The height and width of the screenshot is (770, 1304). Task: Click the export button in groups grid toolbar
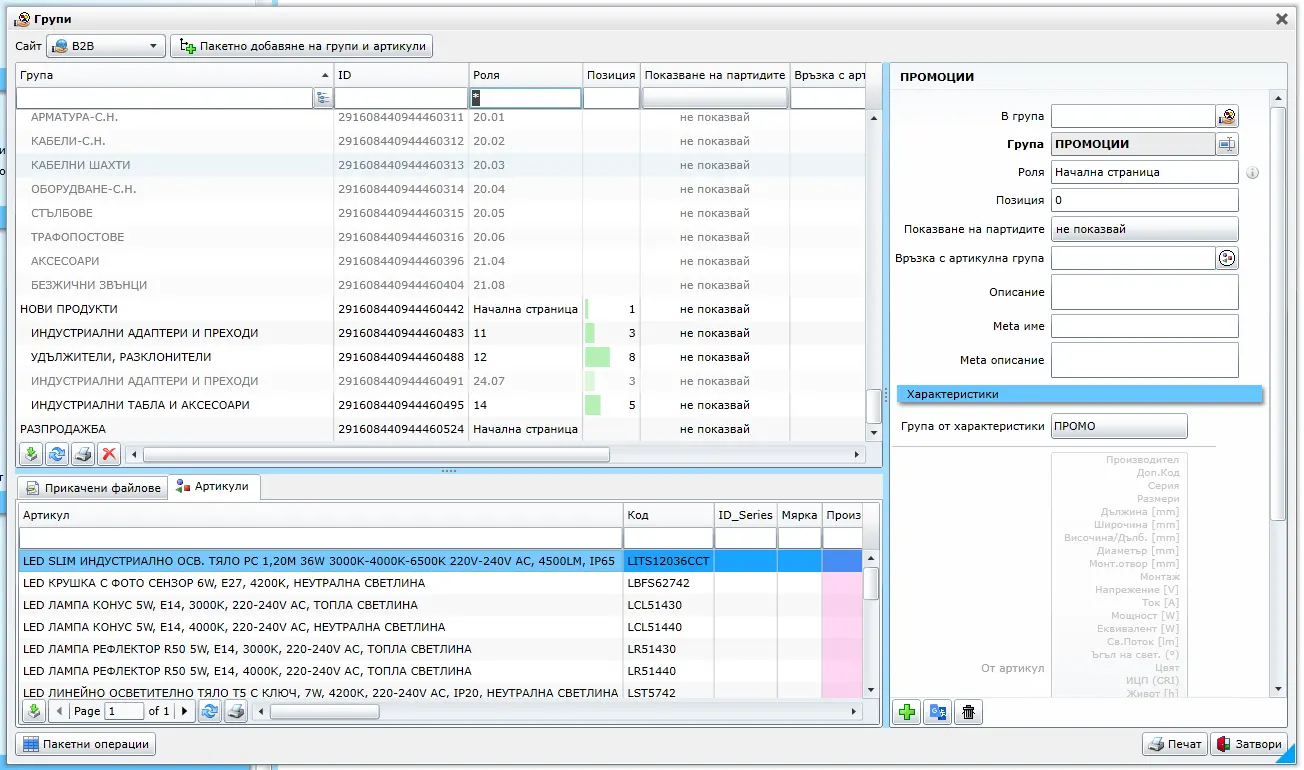[31, 454]
